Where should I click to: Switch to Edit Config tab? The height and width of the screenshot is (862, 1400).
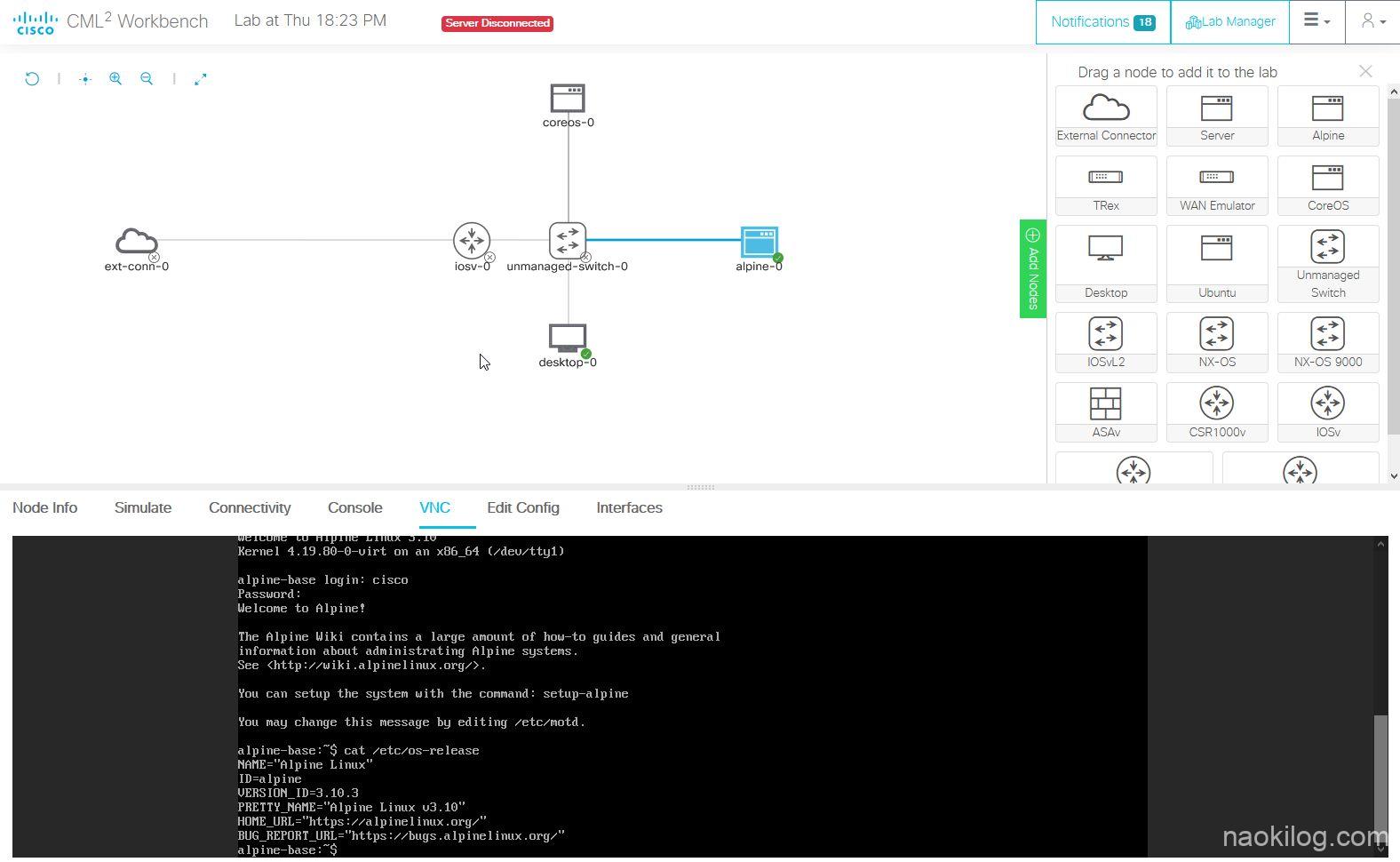click(x=523, y=507)
